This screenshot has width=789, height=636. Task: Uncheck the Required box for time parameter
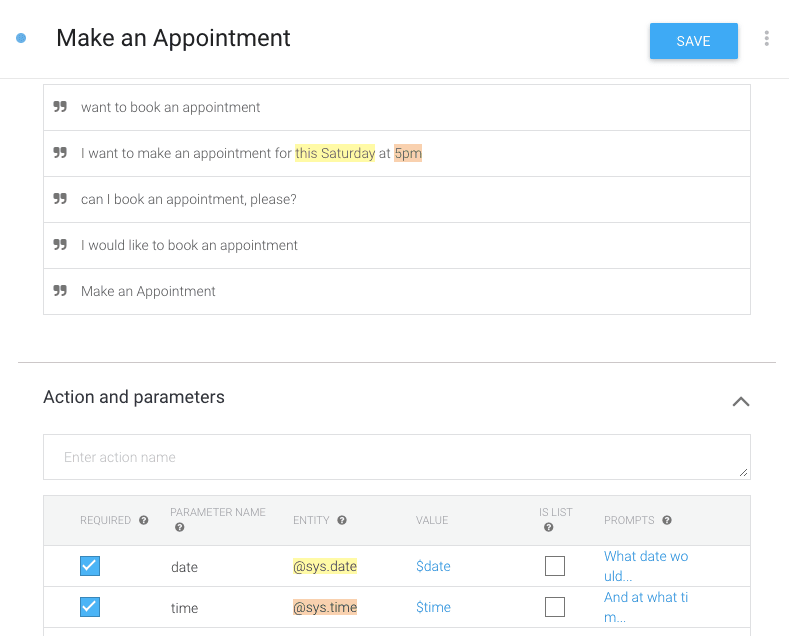coord(90,607)
